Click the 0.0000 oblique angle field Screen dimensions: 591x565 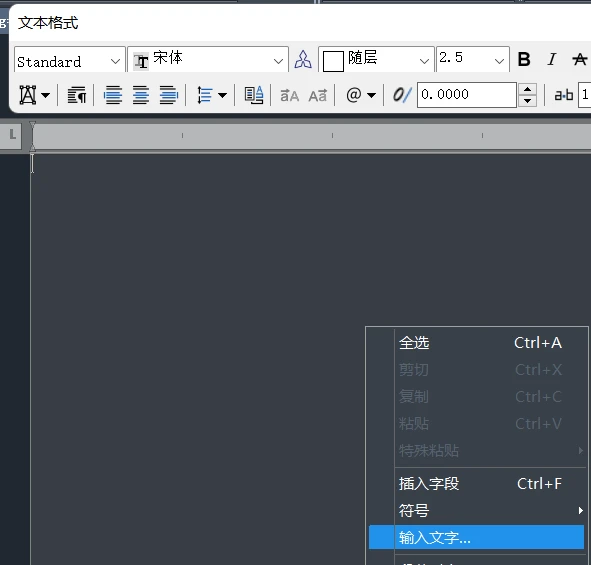[x=467, y=95]
